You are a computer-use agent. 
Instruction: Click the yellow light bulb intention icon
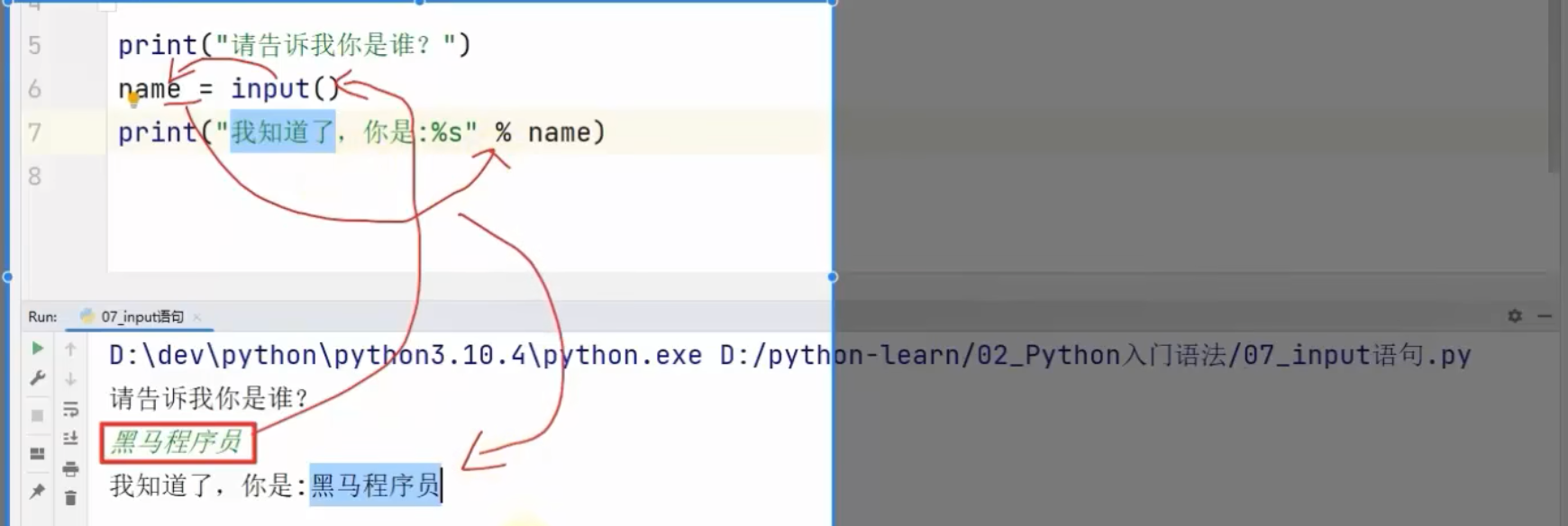(x=133, y=100)
